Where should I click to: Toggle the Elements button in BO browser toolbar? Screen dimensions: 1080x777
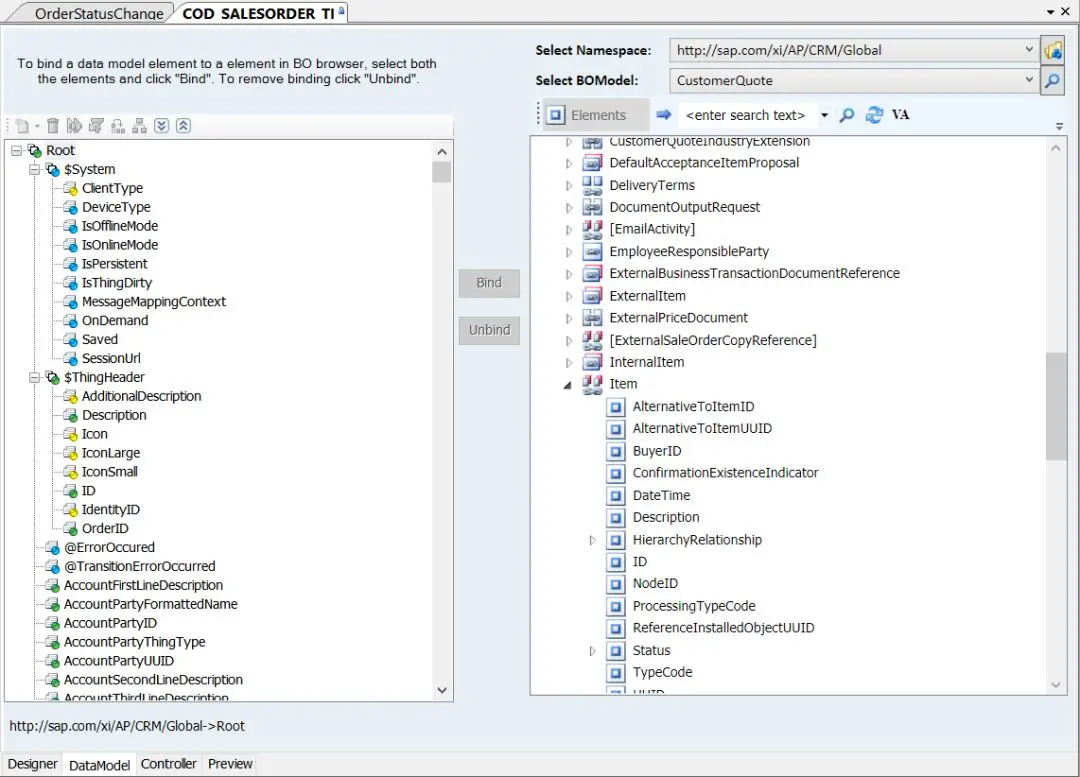(596, 115)
